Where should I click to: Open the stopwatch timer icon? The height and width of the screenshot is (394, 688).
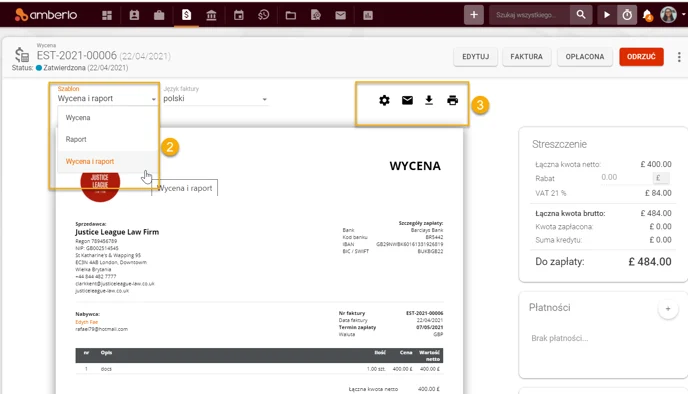[x=627, y=15]
